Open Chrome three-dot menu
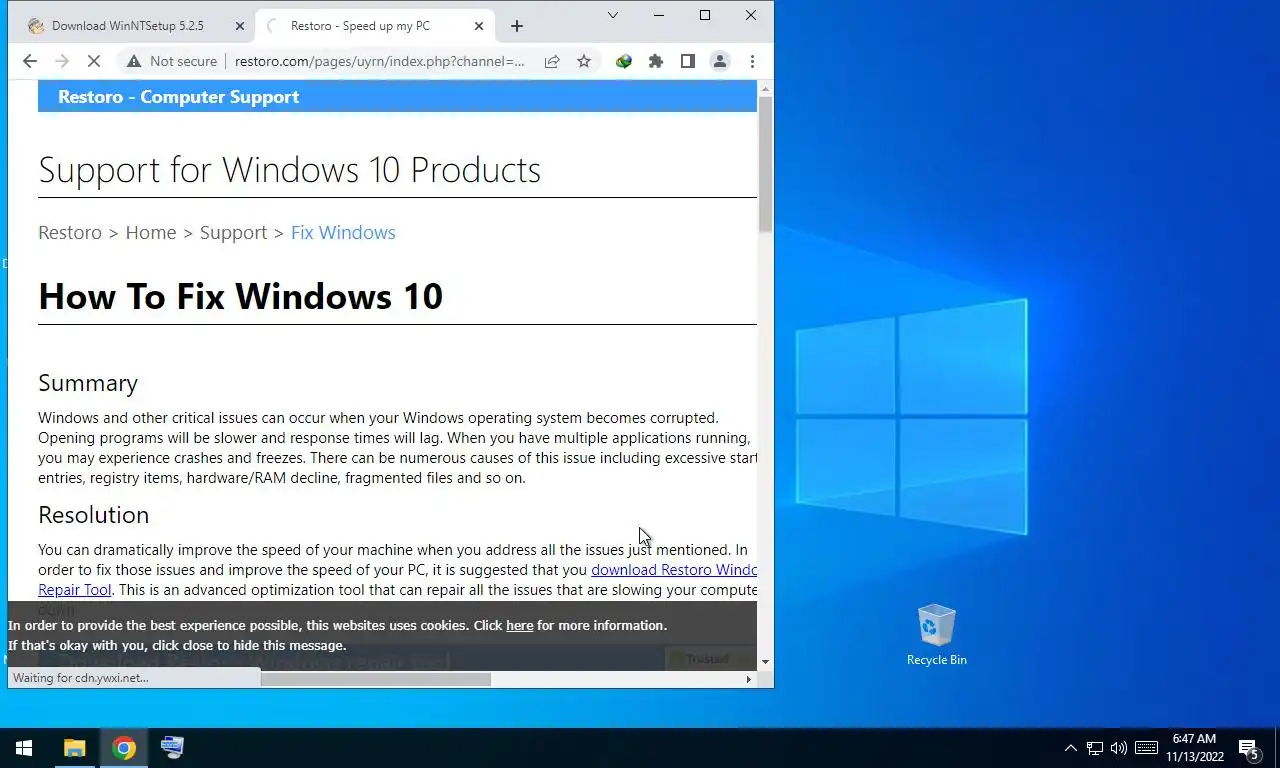 click(752, 61)
